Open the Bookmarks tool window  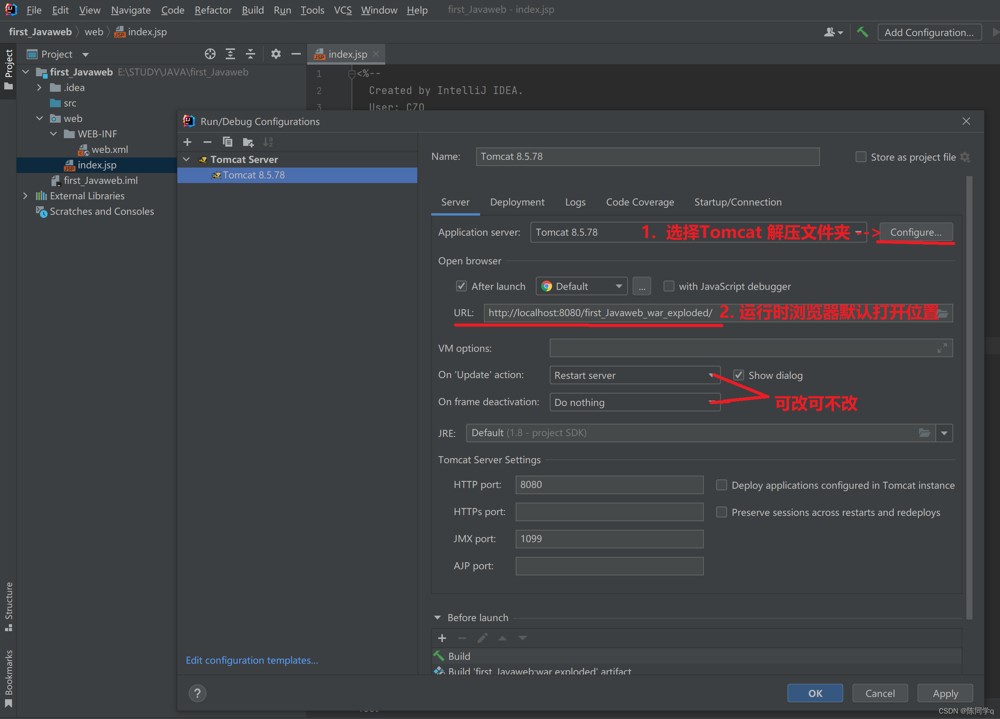9,679
